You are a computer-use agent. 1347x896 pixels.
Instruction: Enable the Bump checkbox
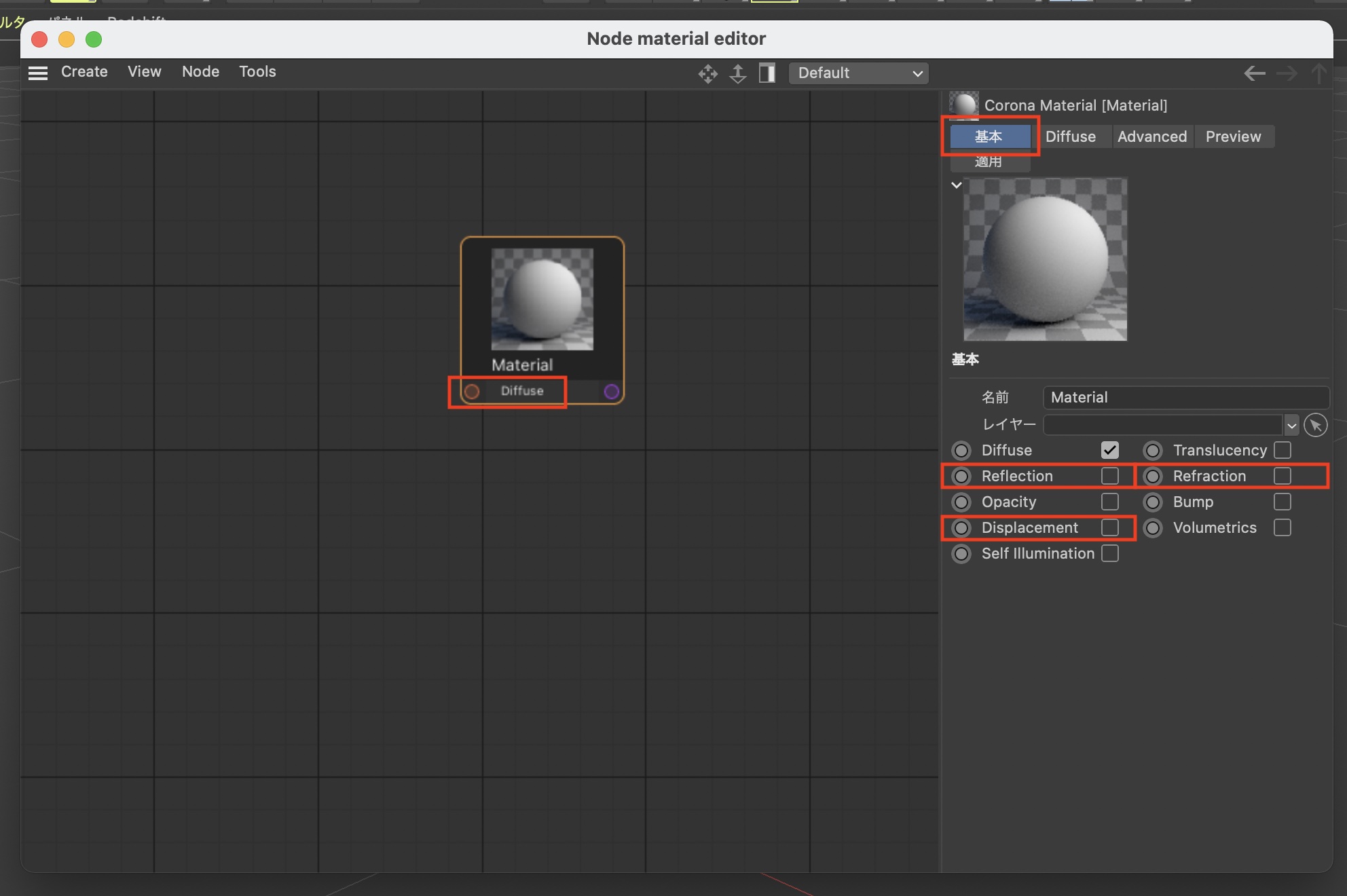[x=1282, y=502]
